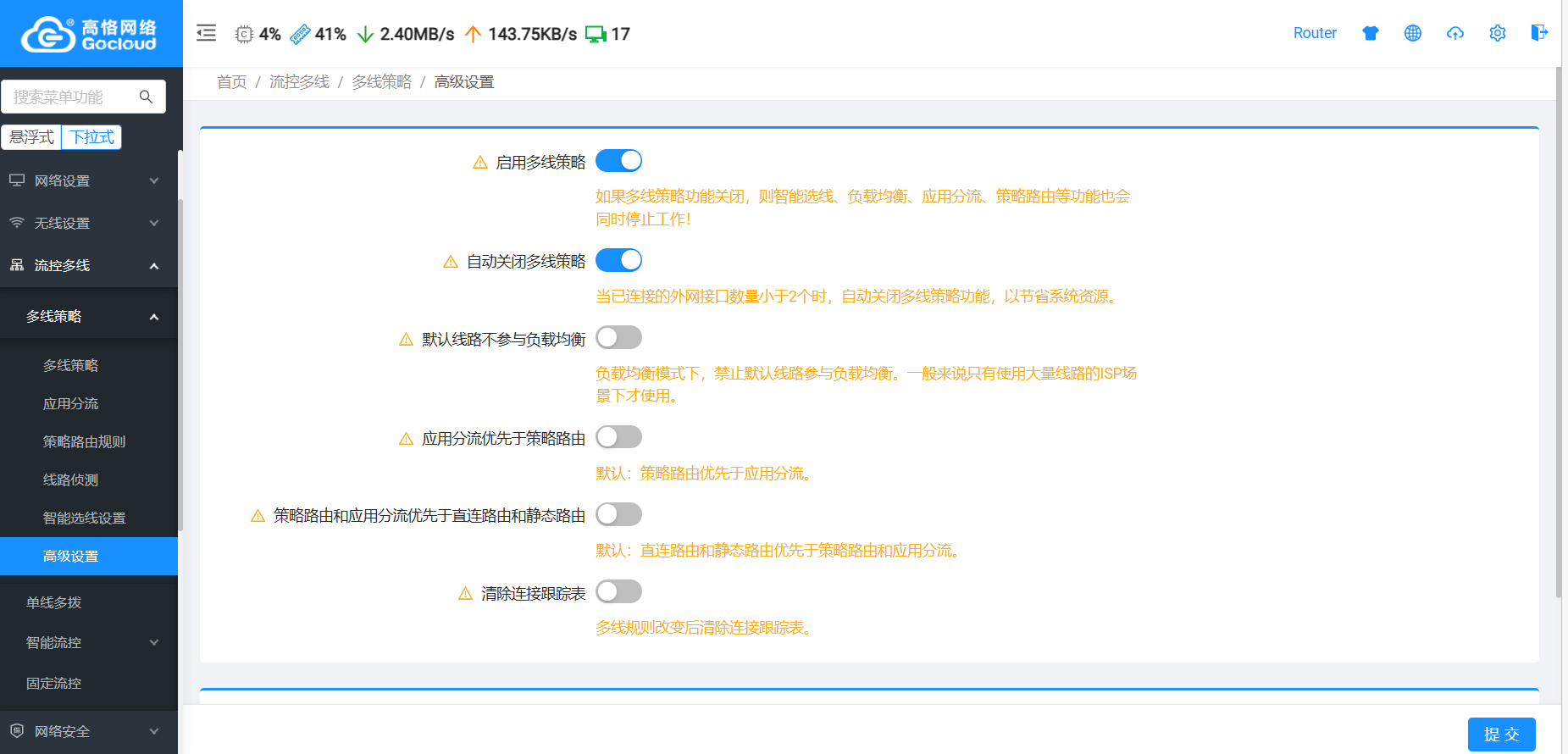The image size is (1568, 754).
Task: Click the main page vertical scrollbar
Action: (x=1559, y=330)
